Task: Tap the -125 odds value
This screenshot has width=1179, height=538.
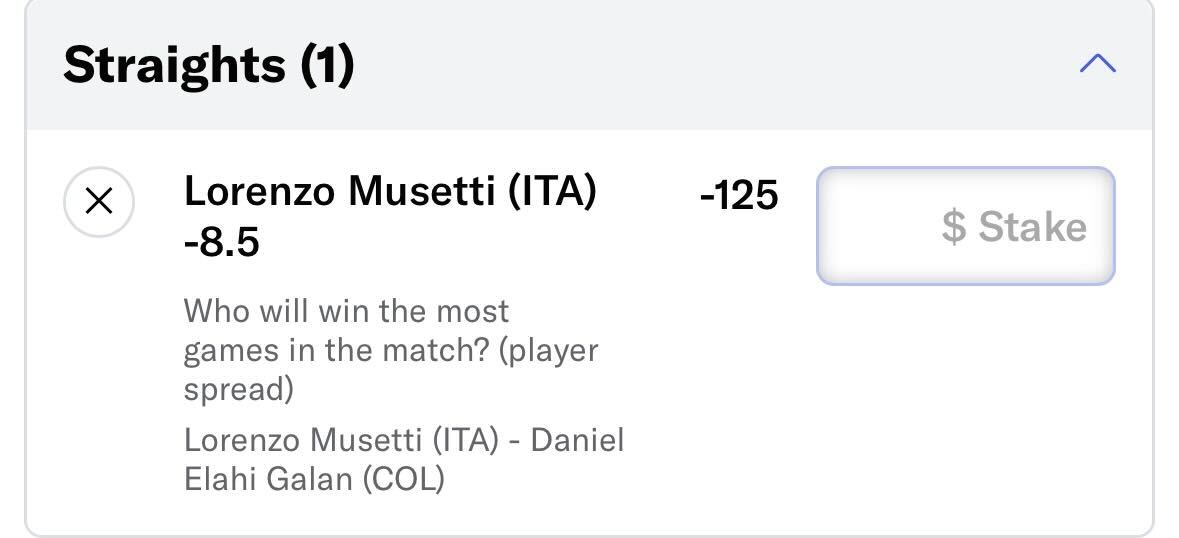Action: click(x=738, y=196)
